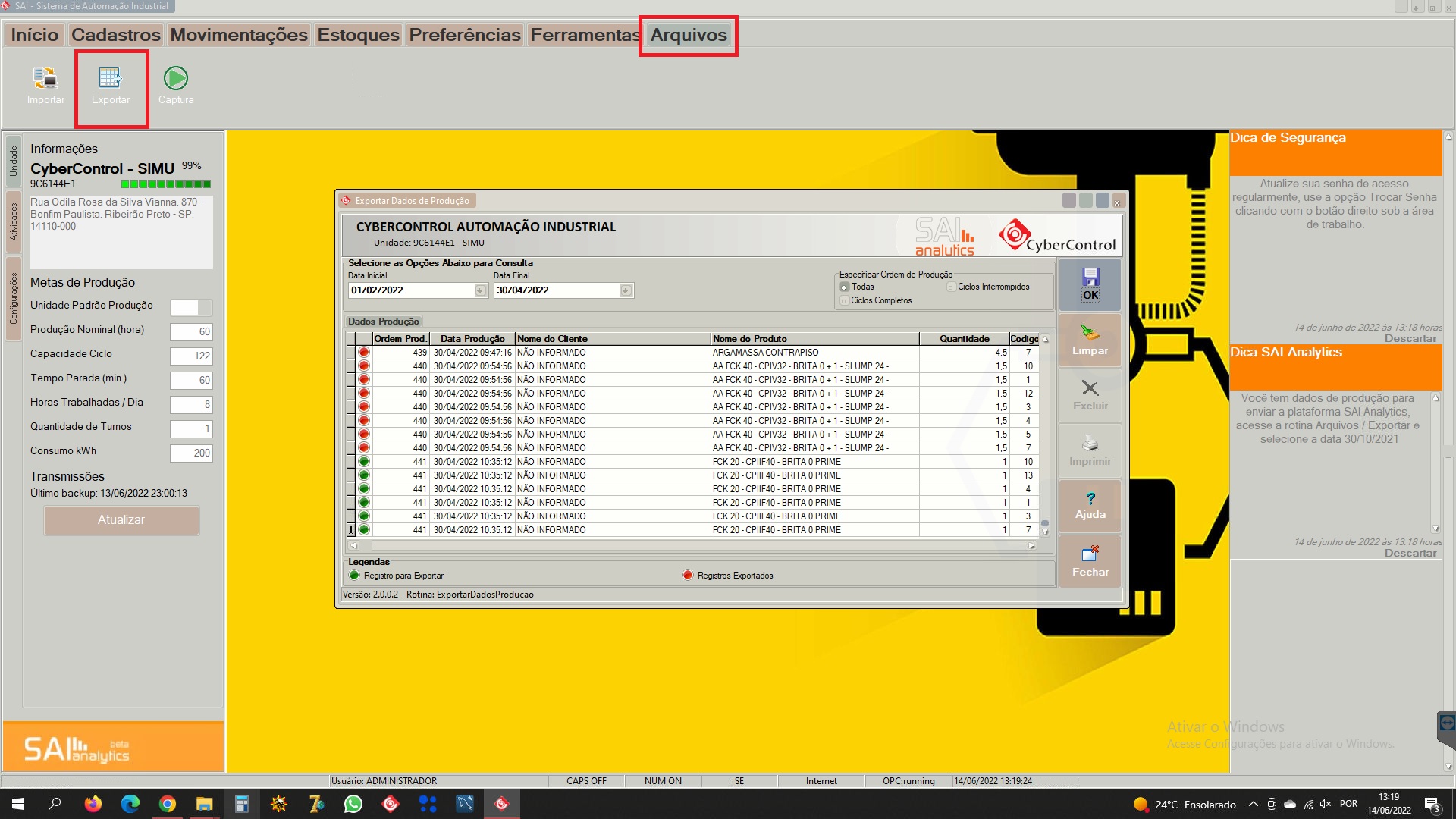This screenshot has width=1456, height=819.
Task: Click the Captura play icon
Action: coord(176,78)
